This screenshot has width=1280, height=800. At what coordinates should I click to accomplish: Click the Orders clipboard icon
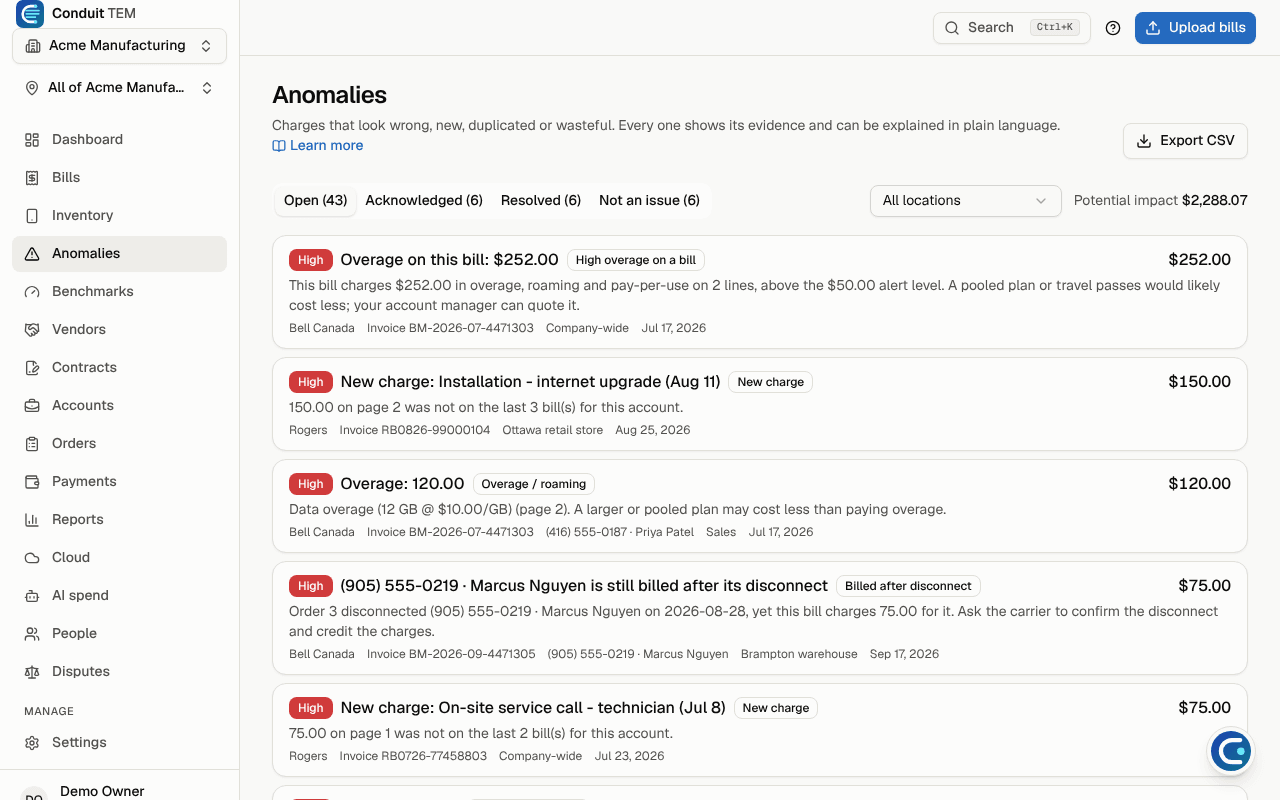[32, 444]
